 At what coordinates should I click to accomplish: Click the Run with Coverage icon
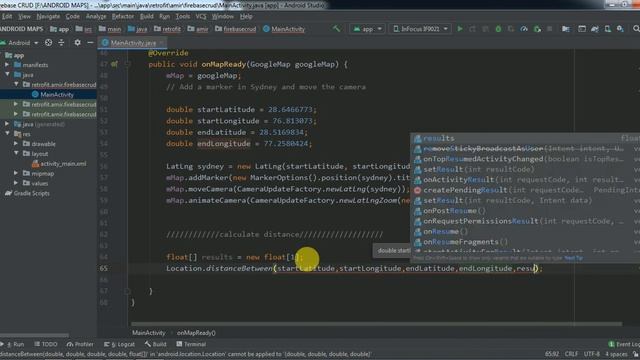511,29
